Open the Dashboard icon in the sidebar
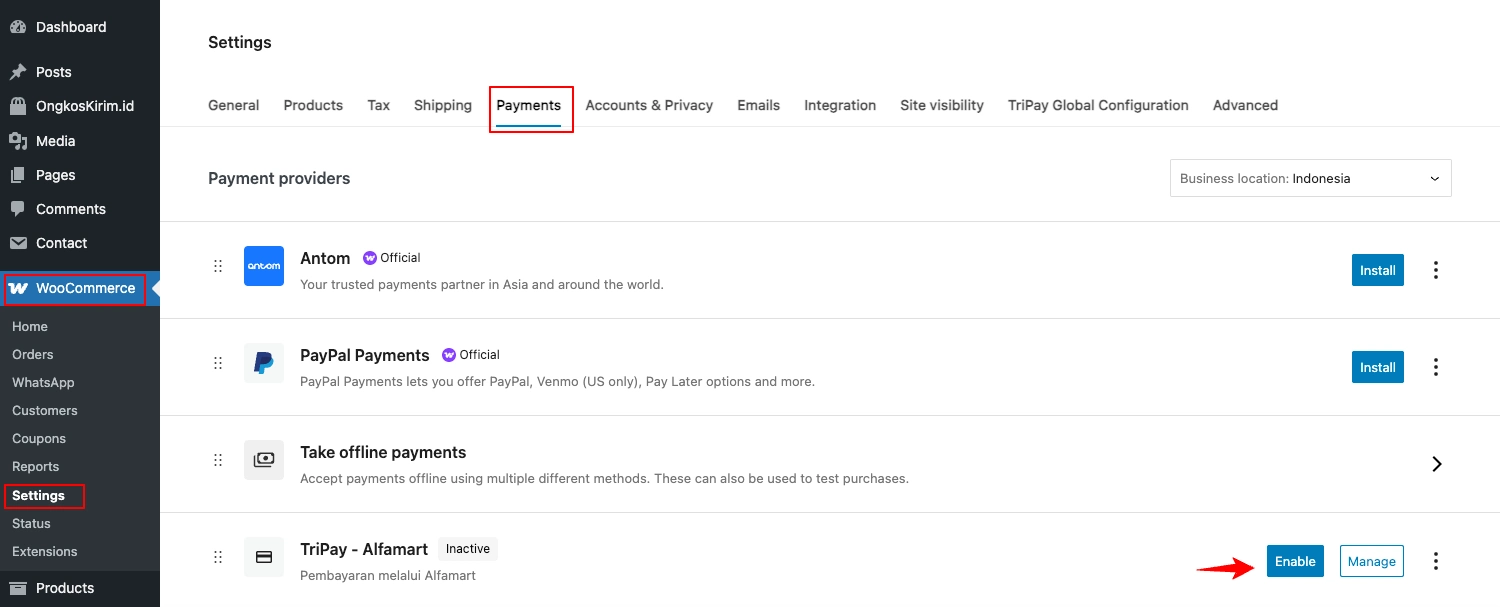 coord(18,27)
